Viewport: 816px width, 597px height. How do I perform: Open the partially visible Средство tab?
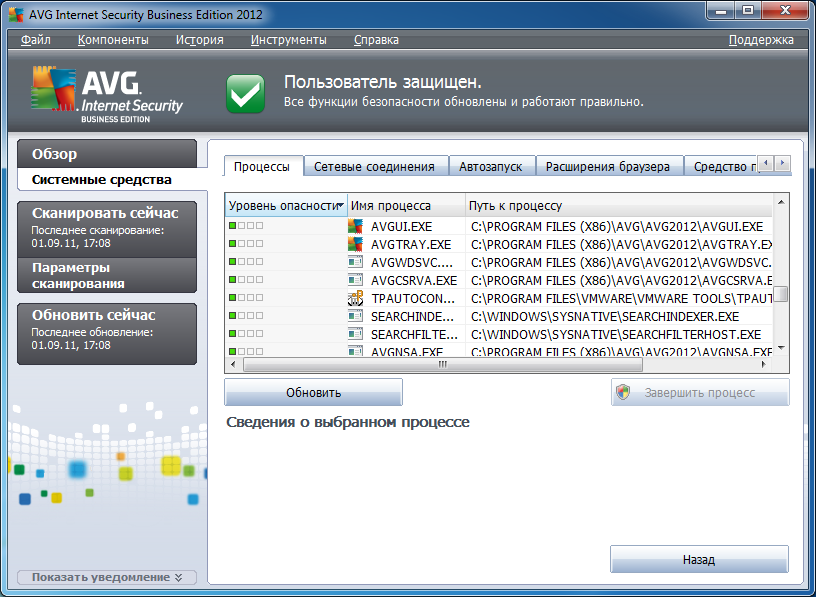(x=722, y=167)
